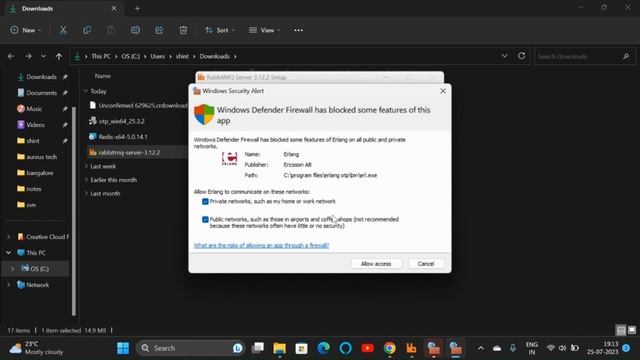
Task: Open the Sort dropdown
Action: point(220,30)
